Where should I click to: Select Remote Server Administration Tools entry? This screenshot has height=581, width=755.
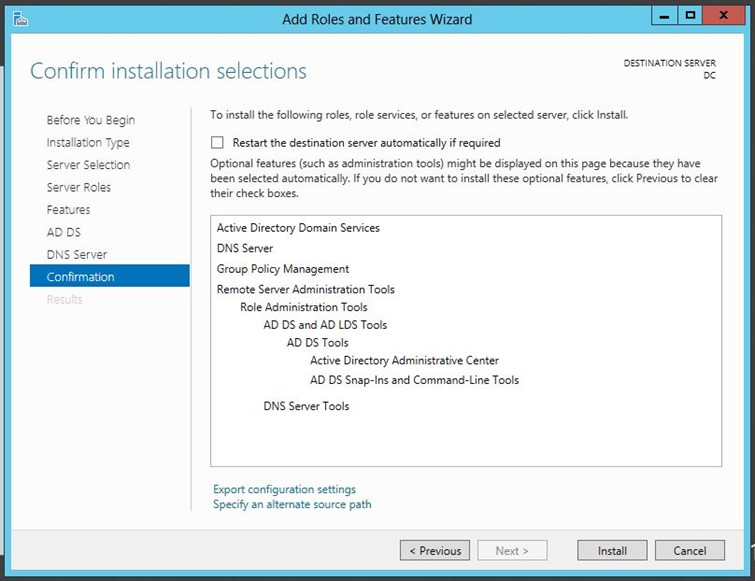click(305, 289)
